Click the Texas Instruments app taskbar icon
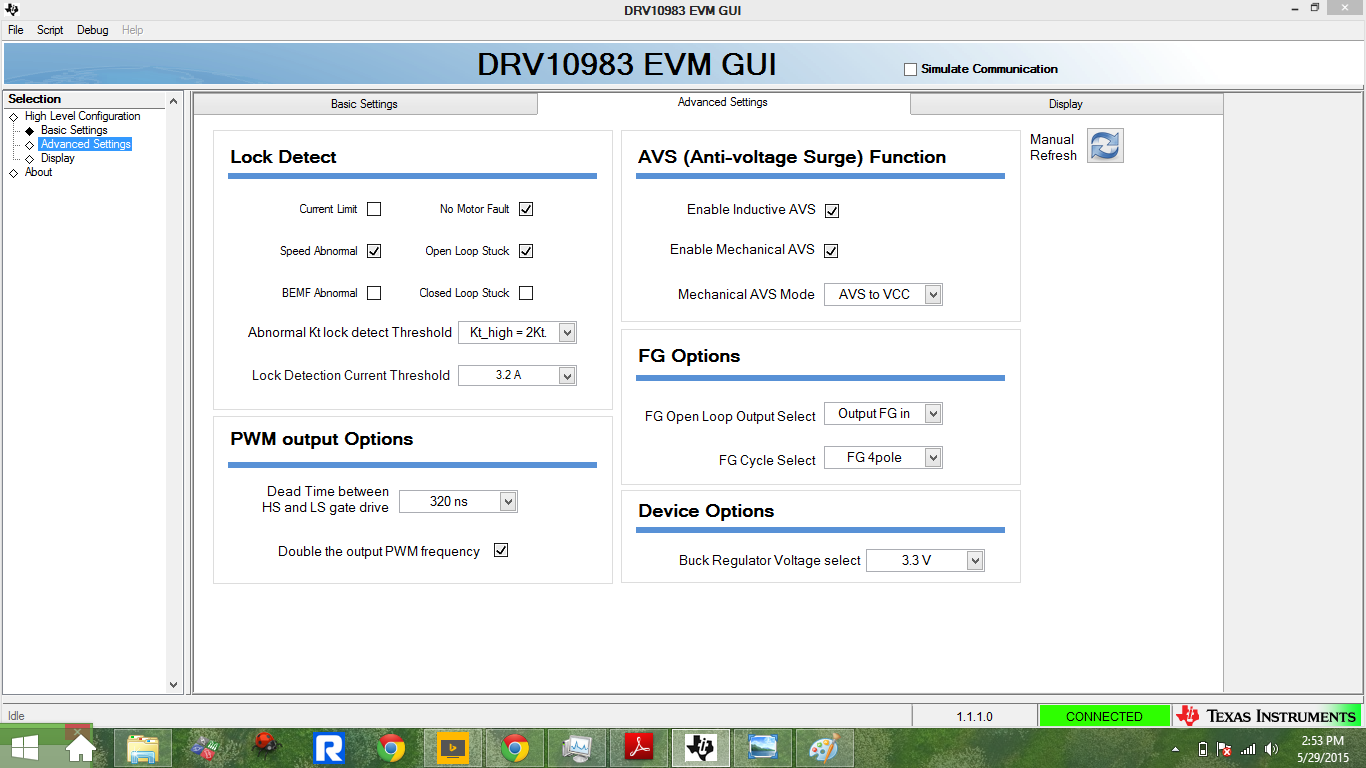 point(701,748)
